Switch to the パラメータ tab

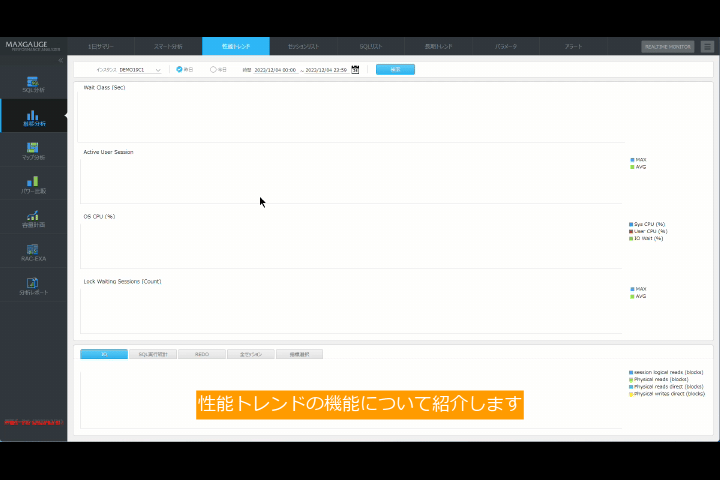click(506, 46)
